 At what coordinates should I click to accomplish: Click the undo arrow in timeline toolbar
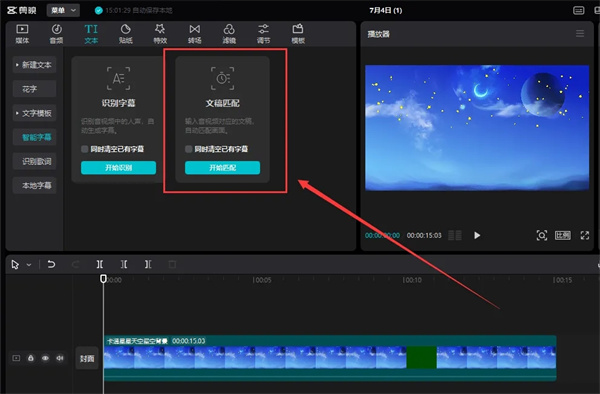click(x=51, y=264)
